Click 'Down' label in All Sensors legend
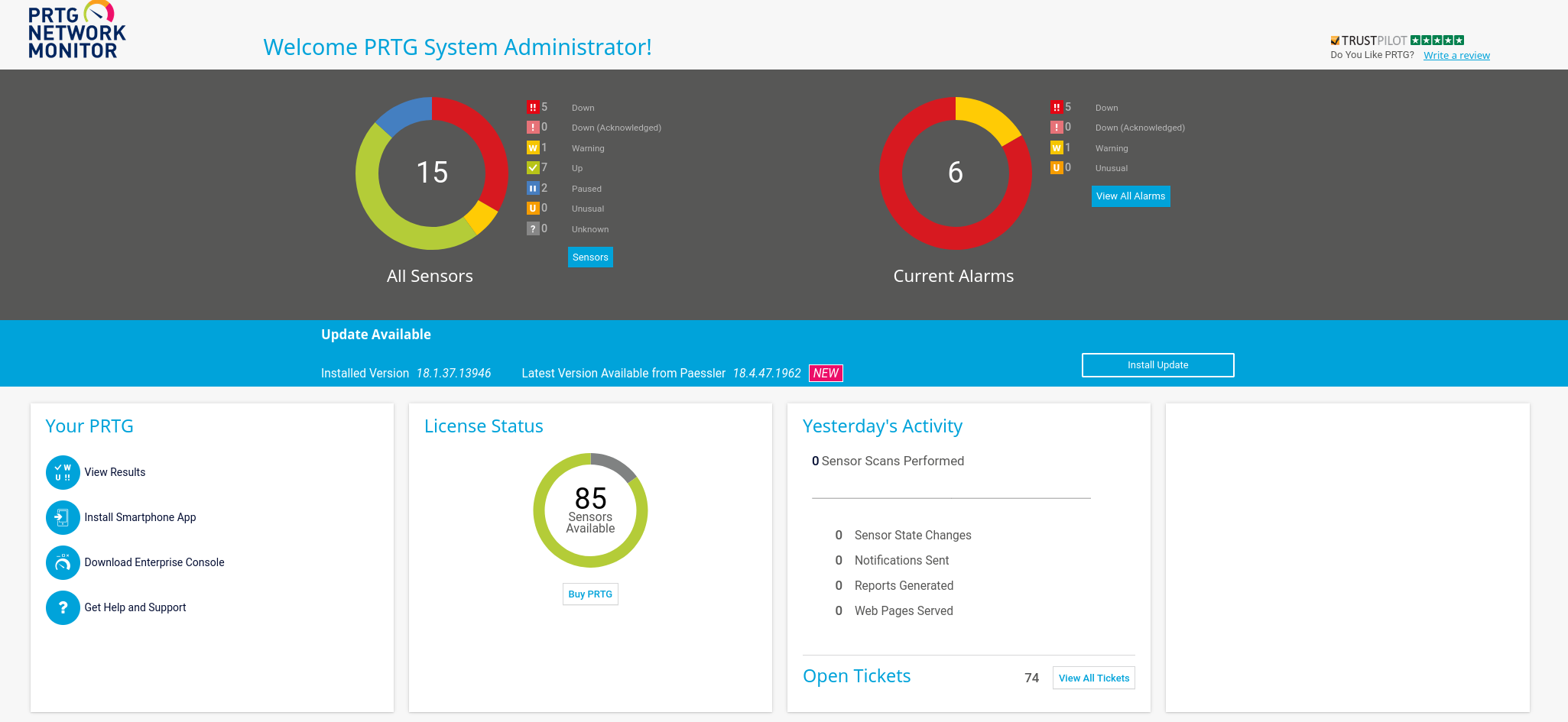This screenshot has width=1568, height=722. pyautogui.click(x=583, y=108)
